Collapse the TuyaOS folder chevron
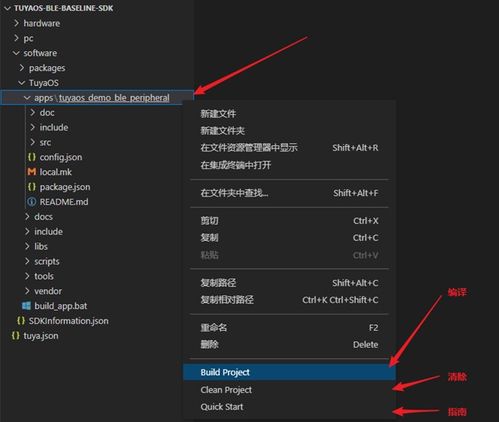499x422 pixels. 22,83
